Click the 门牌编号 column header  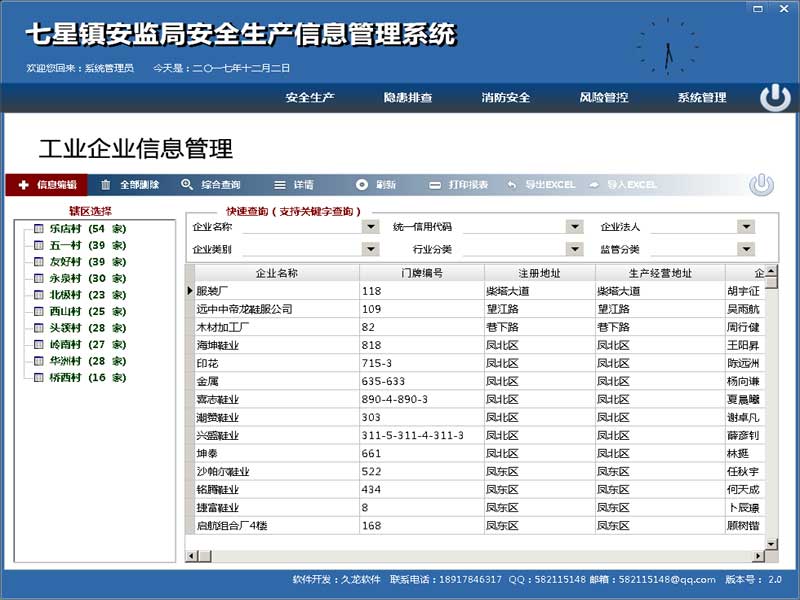coord(421,273)
